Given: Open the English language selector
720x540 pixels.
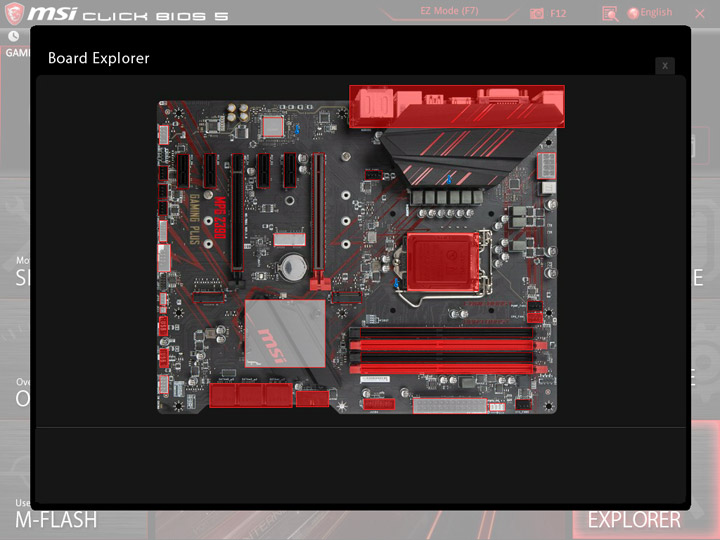Looking at the screenshot, I should coord(650,13).
